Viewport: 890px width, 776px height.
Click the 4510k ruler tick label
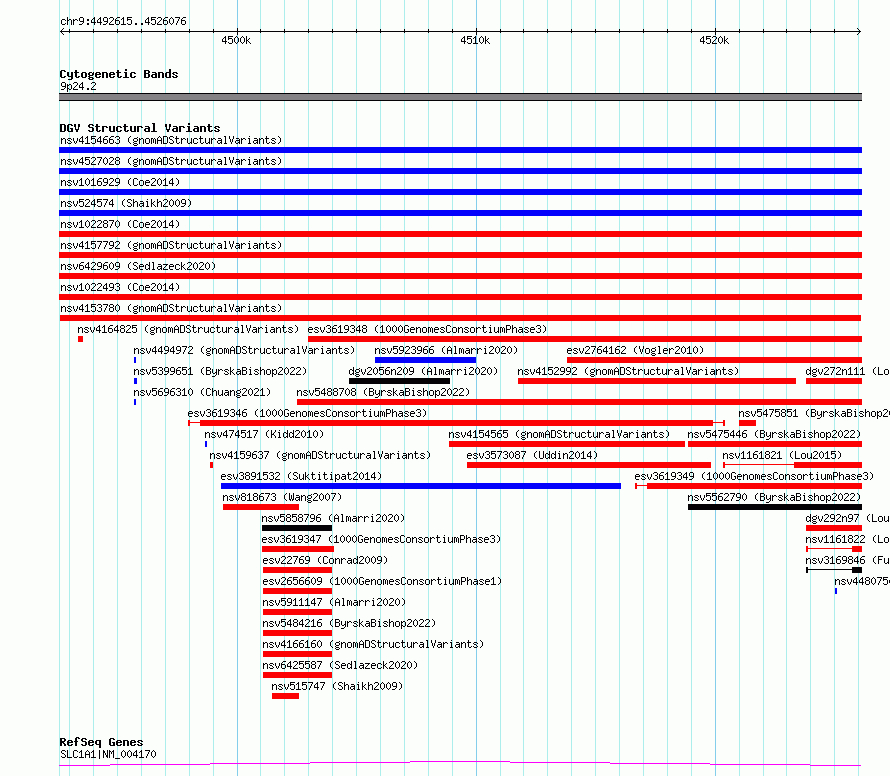click(475, 40)
